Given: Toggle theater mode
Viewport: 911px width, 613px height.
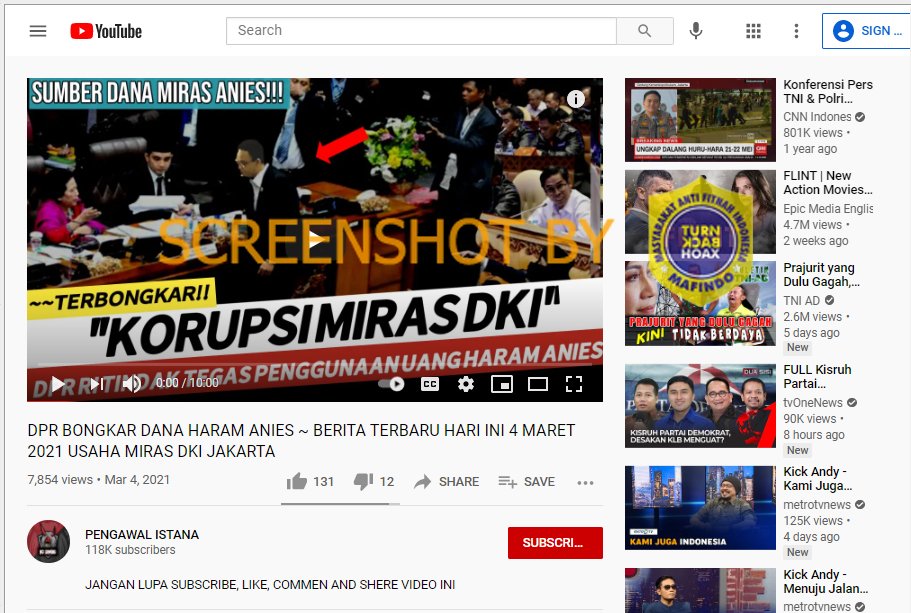Looking at the screenshot, I should click(x=538, y=383).
